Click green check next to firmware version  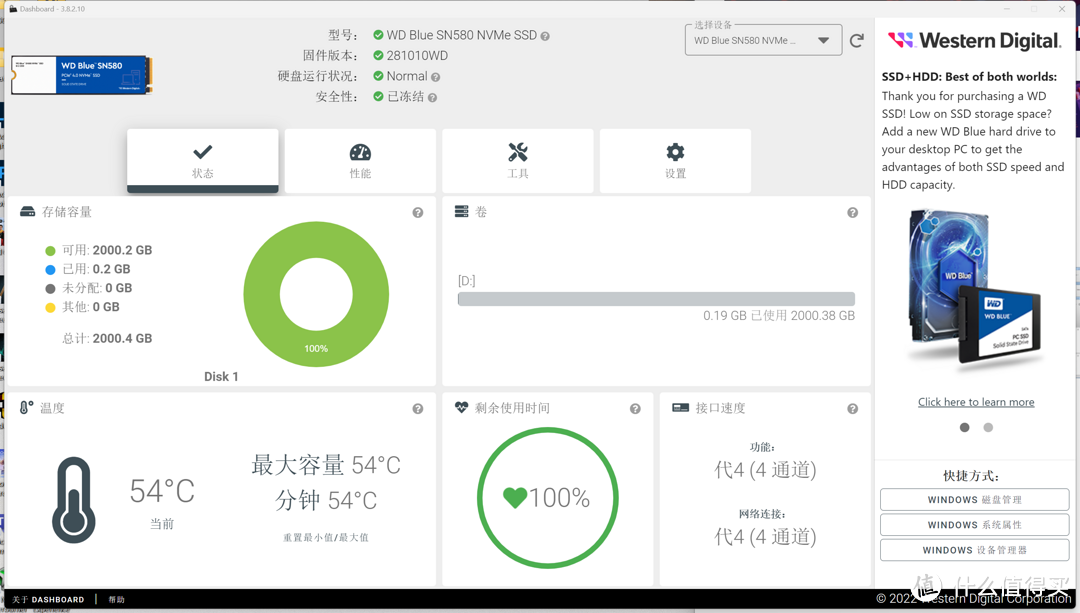pyautogui.click(x=378, y=55)
